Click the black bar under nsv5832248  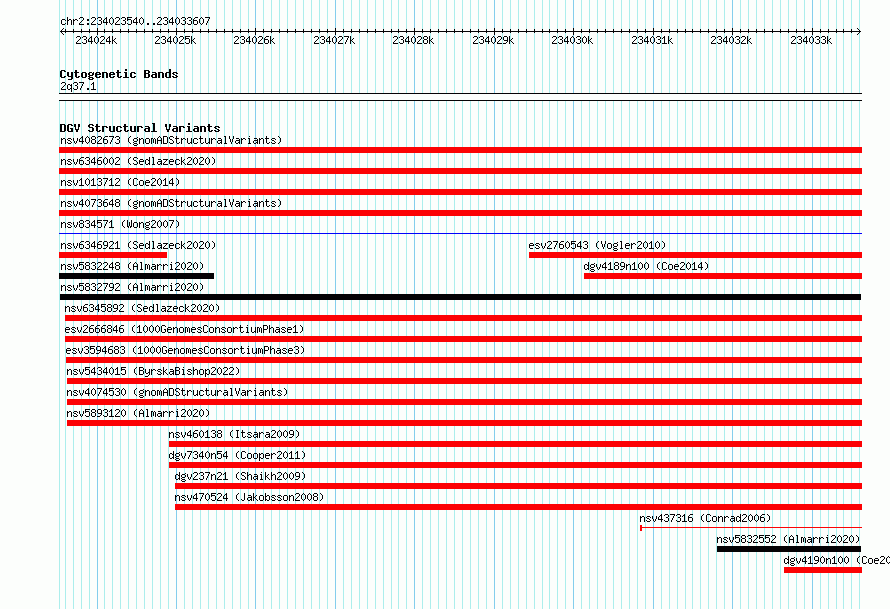coord(137,276)
